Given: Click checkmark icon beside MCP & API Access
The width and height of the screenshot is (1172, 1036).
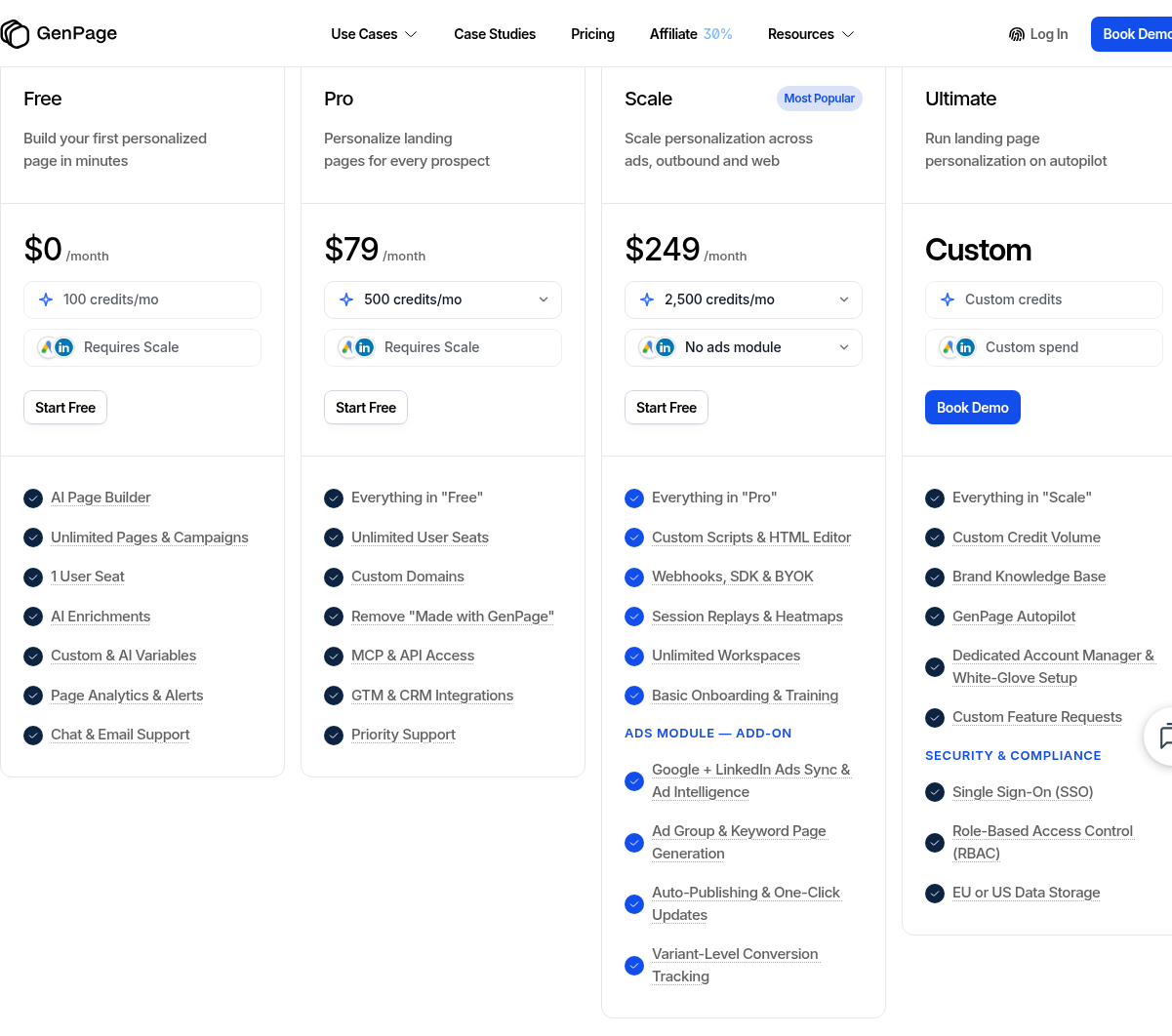Looking at the screenshot, I should point(334,657).
